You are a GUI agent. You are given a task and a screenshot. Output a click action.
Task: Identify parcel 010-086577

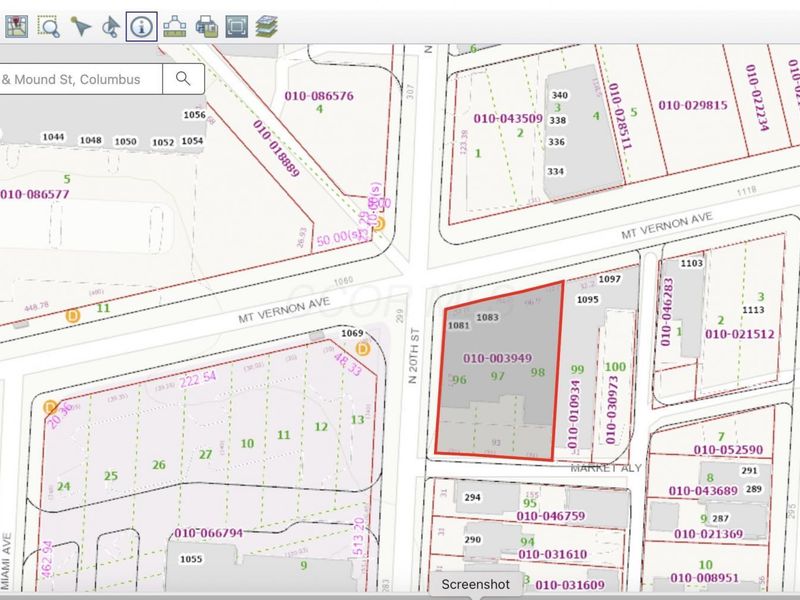[34, 194]
